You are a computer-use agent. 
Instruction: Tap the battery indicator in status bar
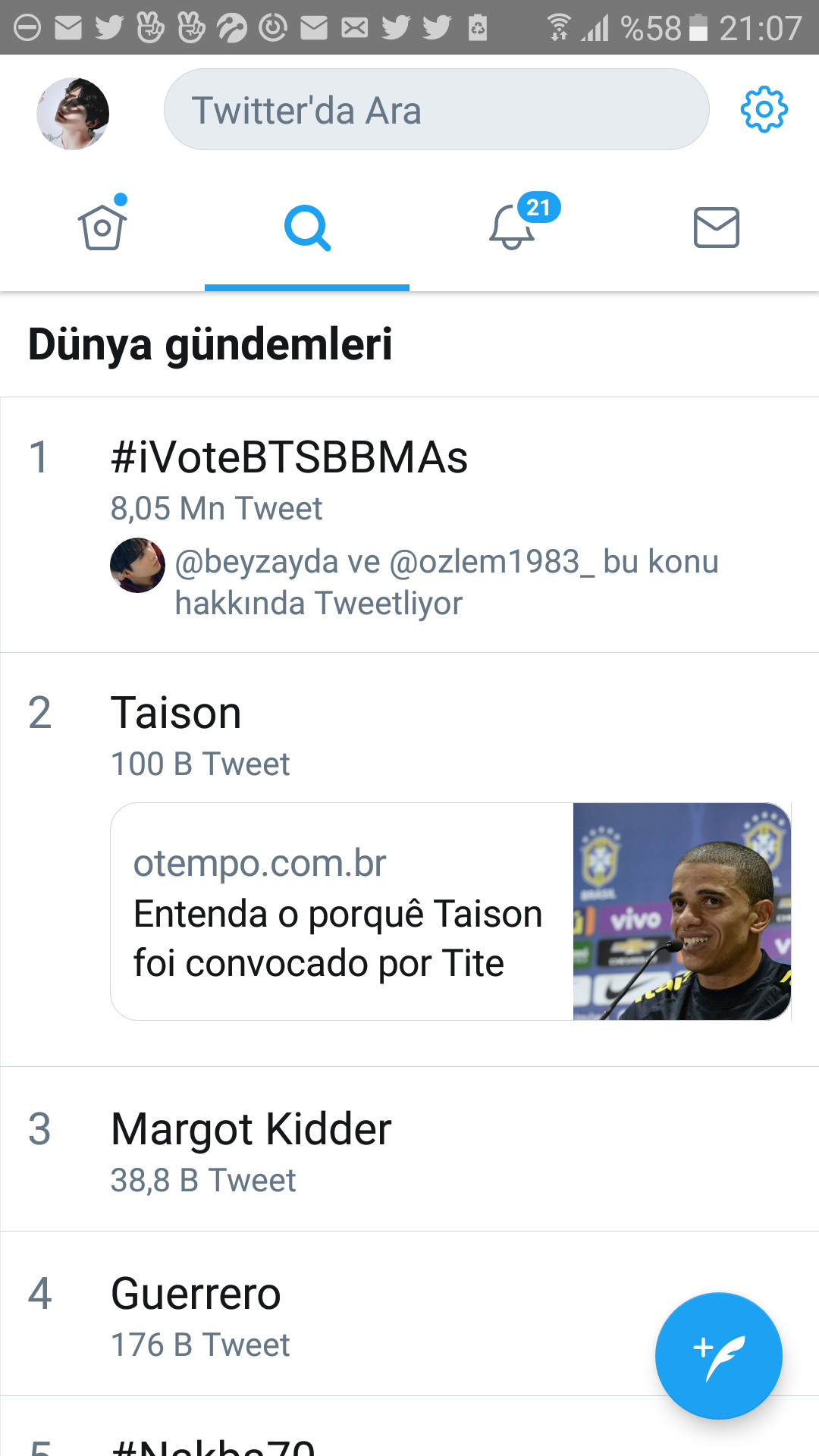click(x=698, y=28)
